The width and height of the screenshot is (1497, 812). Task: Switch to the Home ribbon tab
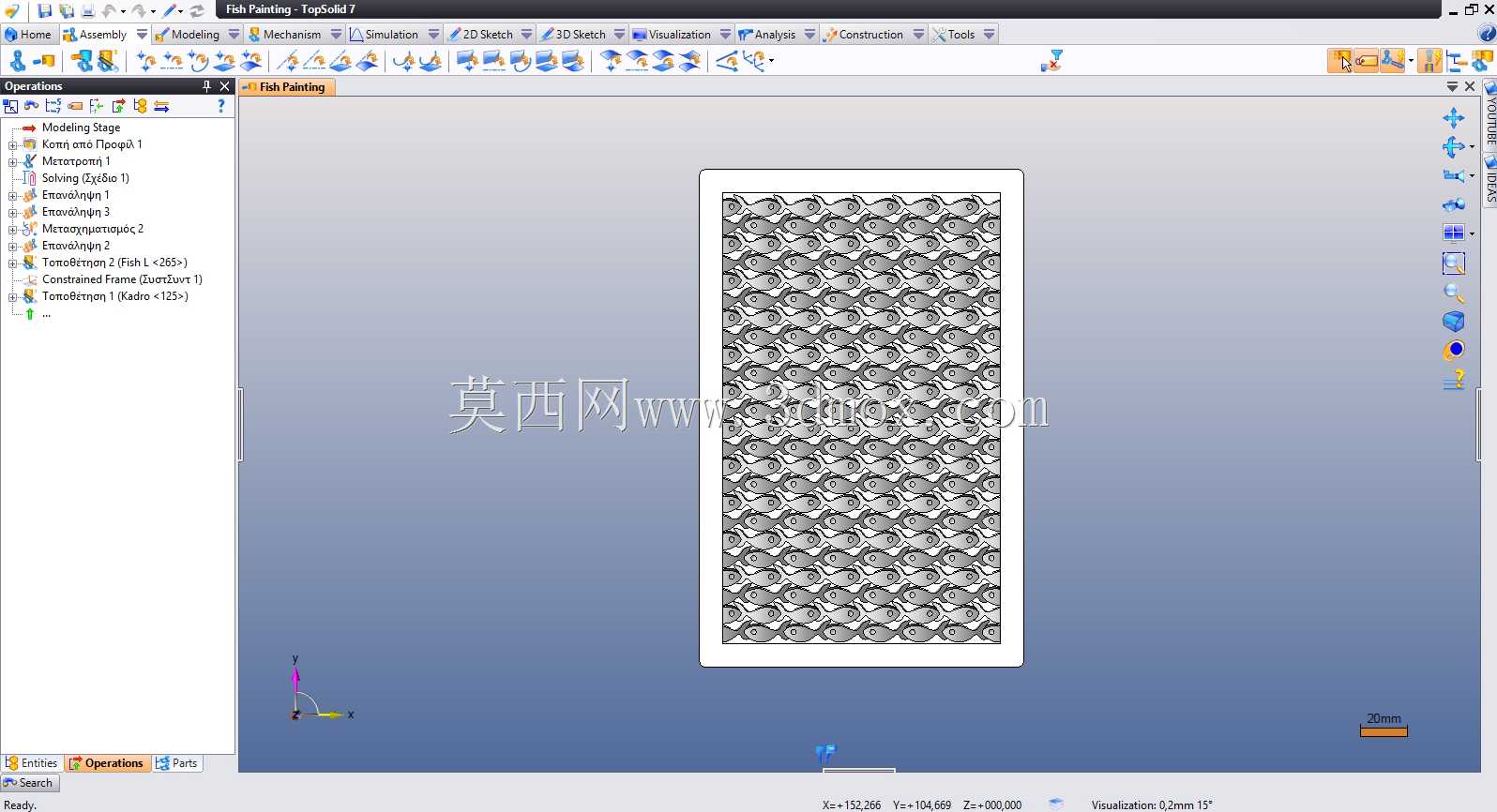28,35
